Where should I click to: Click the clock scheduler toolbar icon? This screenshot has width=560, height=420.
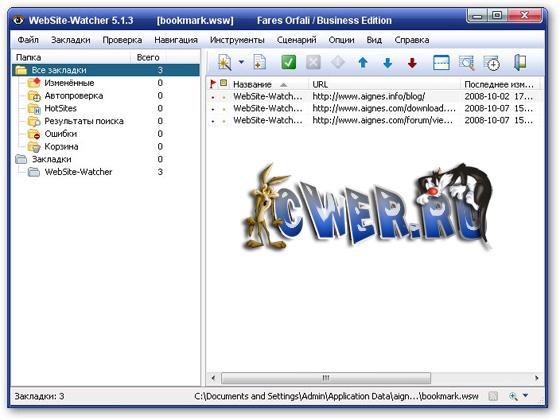click(492, 63)
